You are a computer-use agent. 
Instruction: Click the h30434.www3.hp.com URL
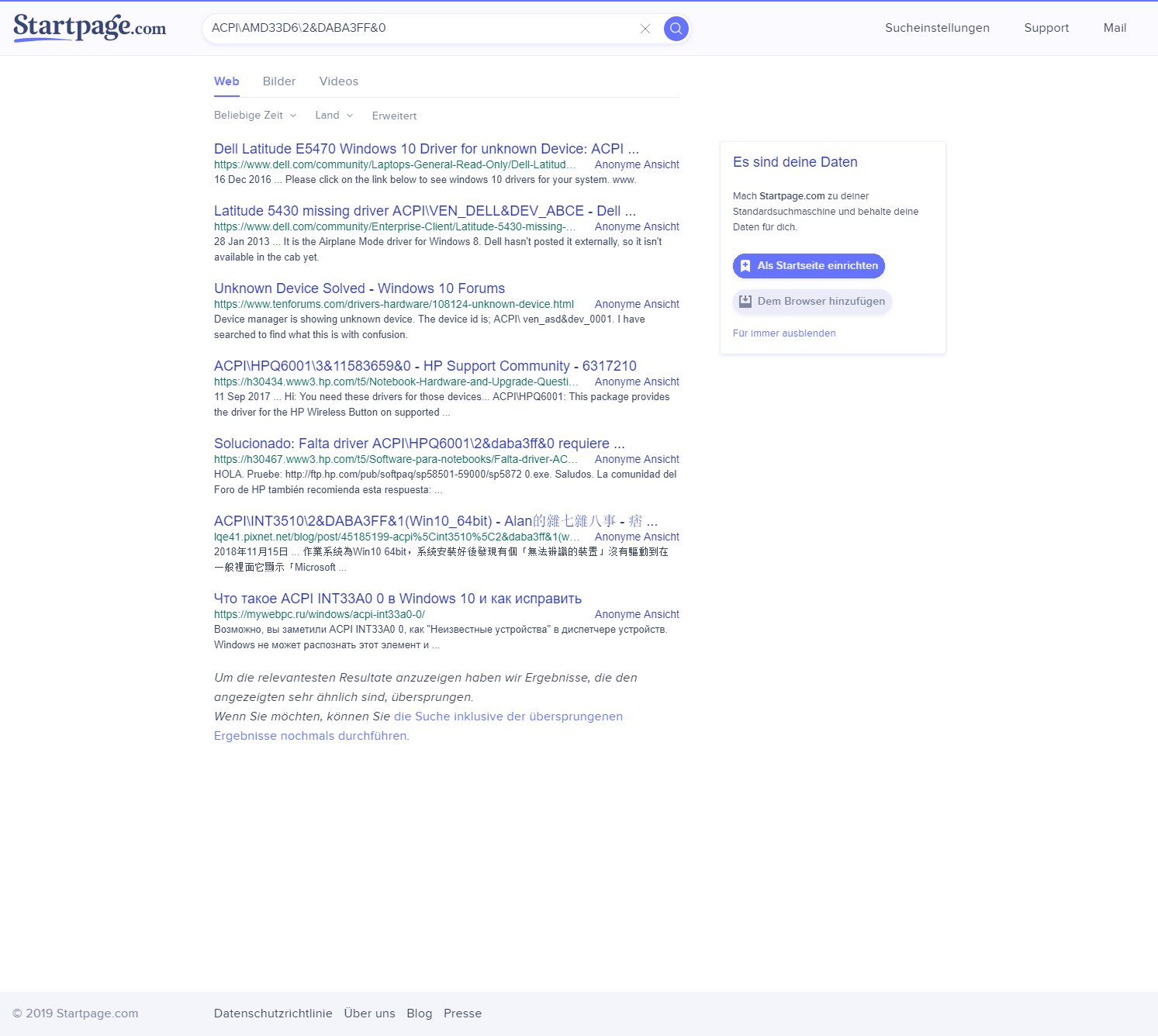click(x=396, y=382)
